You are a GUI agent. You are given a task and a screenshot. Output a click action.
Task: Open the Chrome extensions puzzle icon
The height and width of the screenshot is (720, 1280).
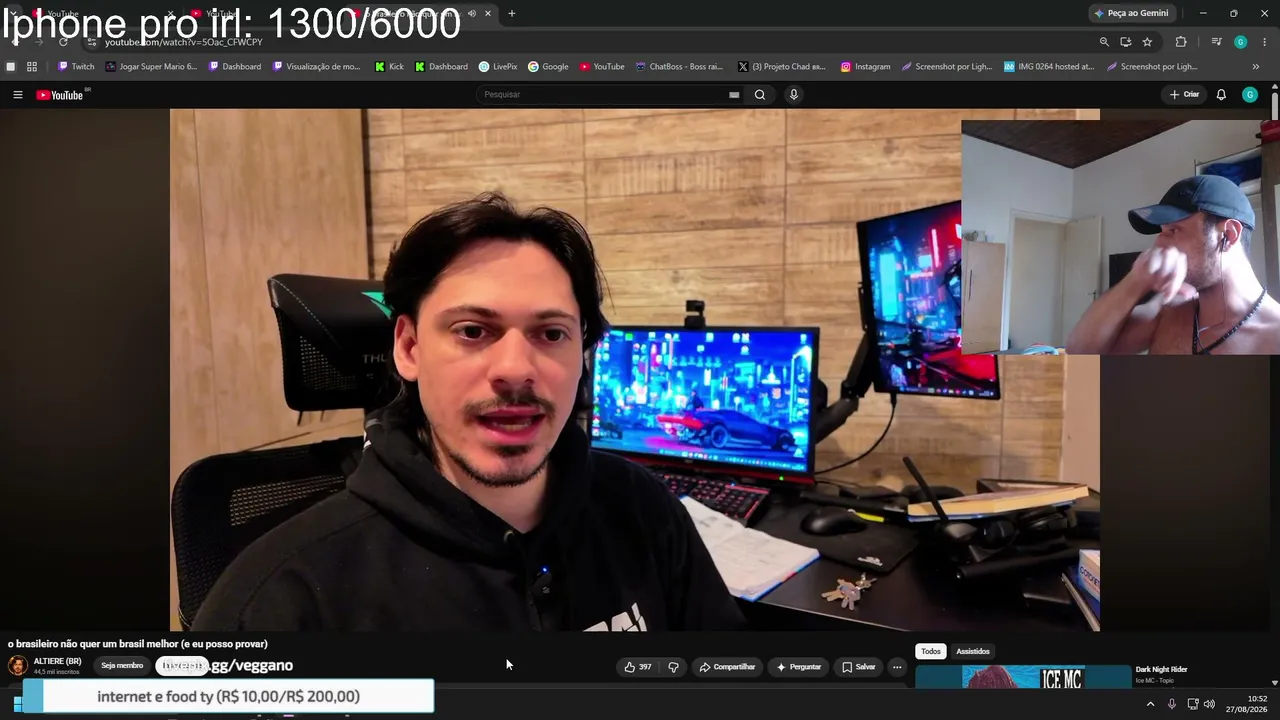click(x=1181, y=42)
